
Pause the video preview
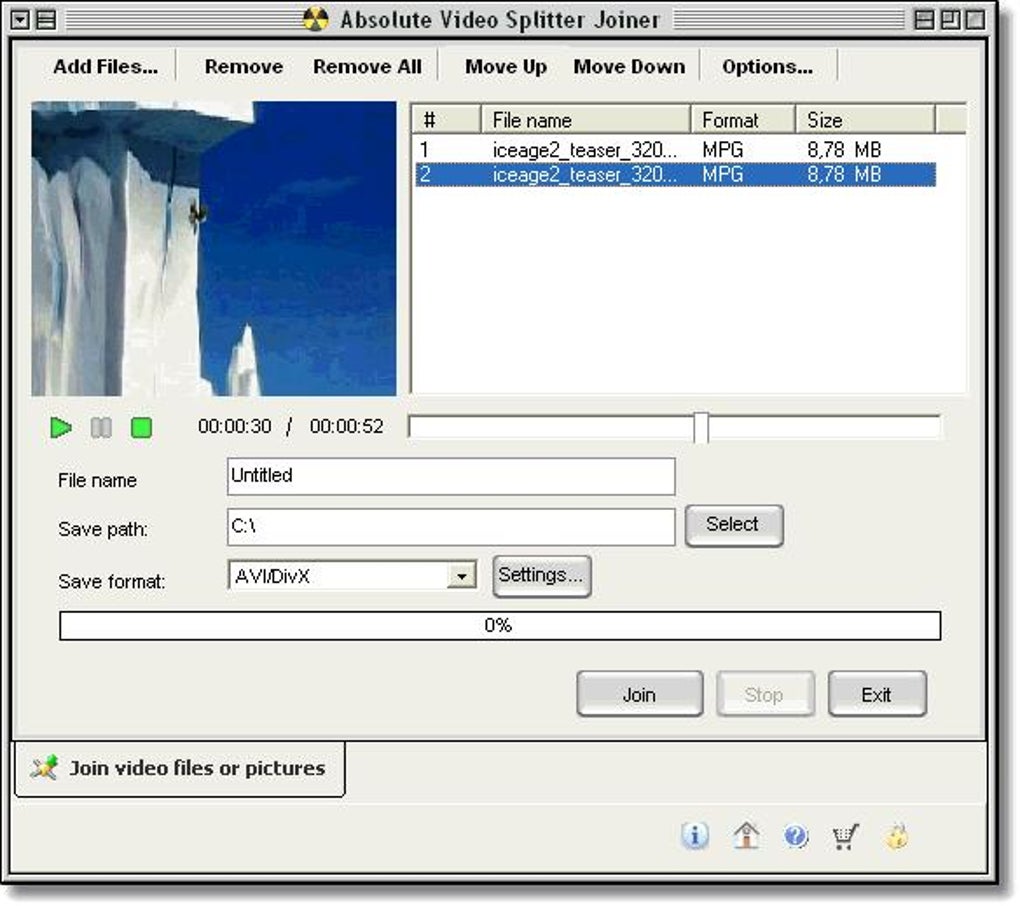pos(101,428)
